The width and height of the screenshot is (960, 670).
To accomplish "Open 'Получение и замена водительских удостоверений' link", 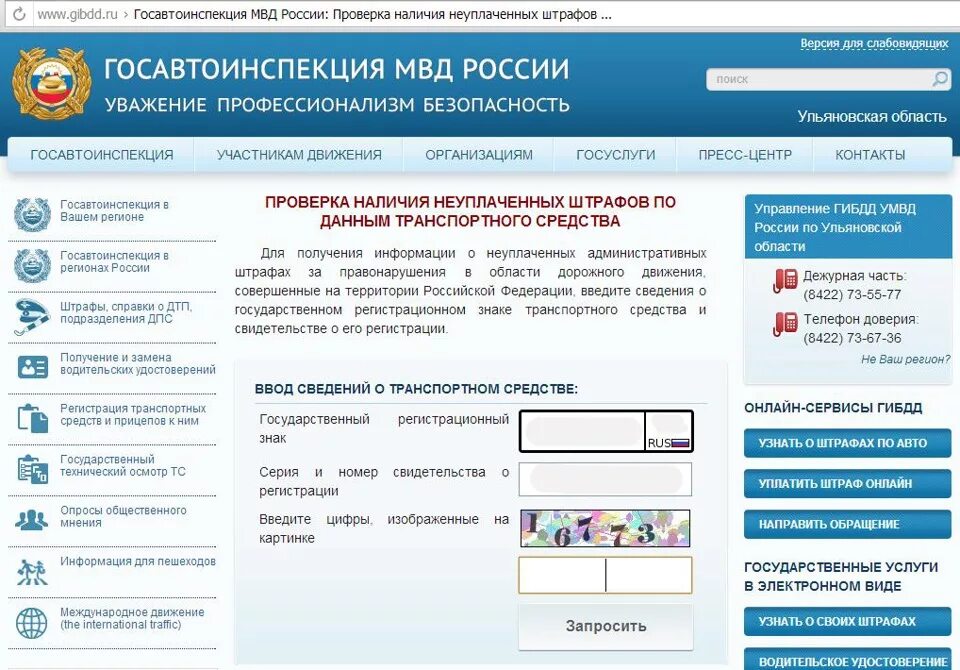I will pos(138,363).
